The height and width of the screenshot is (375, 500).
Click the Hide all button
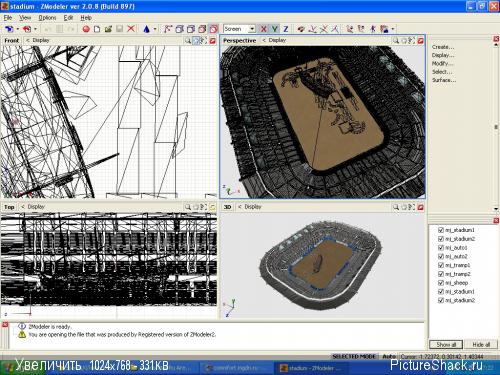(481, 344)
